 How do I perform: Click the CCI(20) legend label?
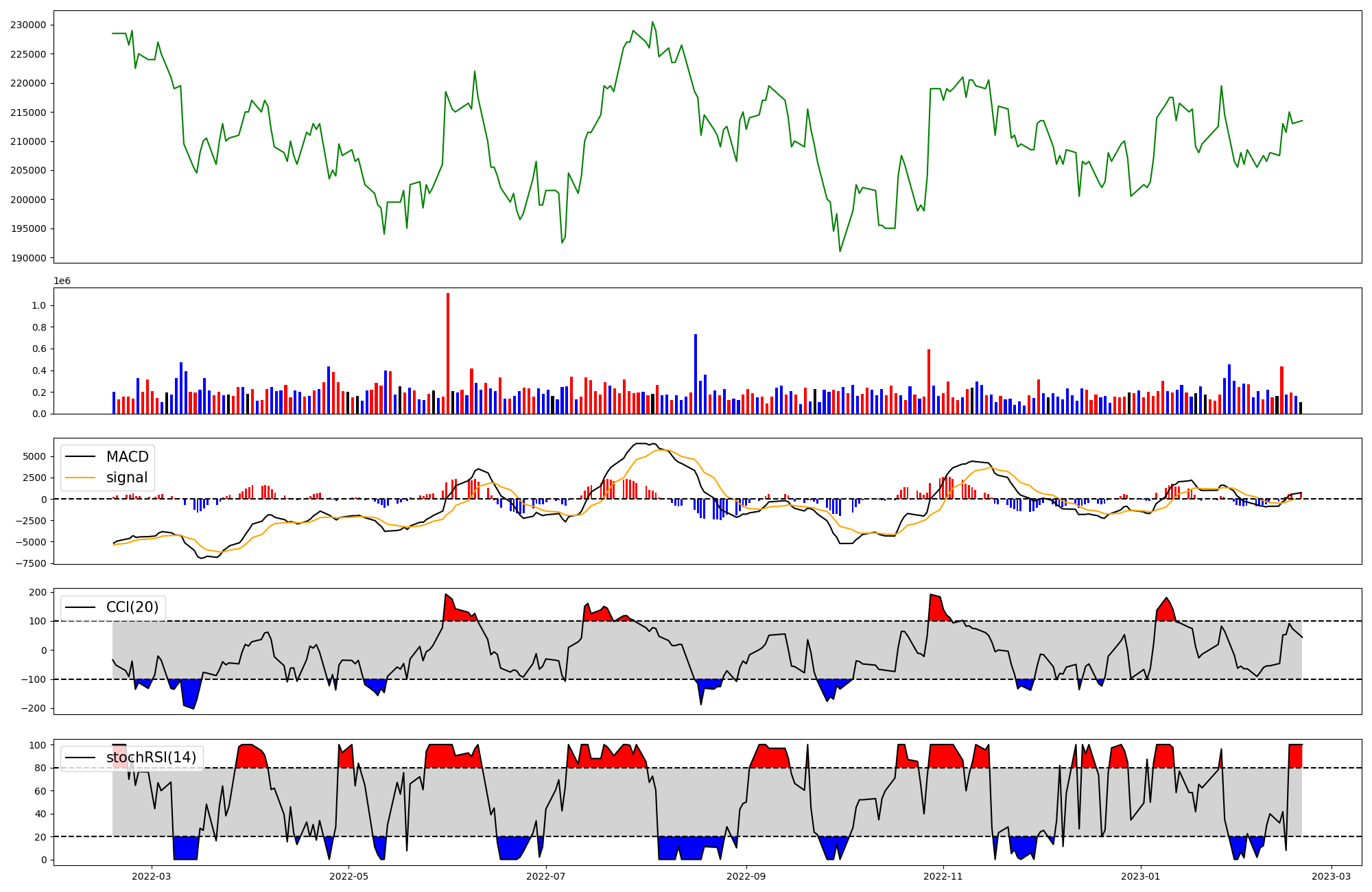tap(132, 607)
